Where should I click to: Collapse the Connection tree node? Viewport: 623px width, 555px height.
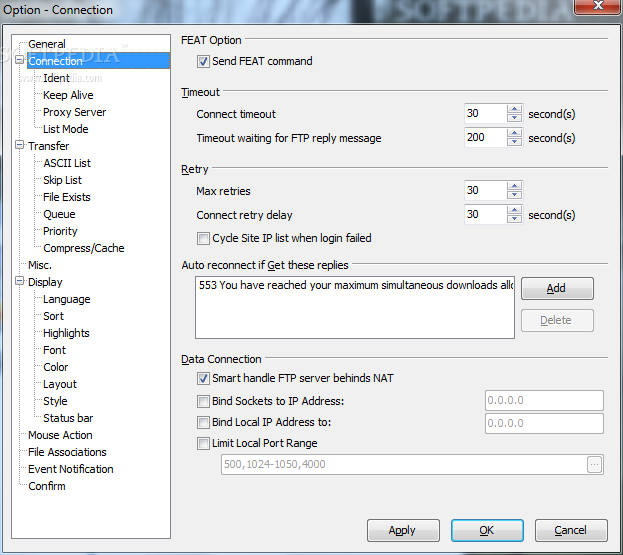coord(20,61)
